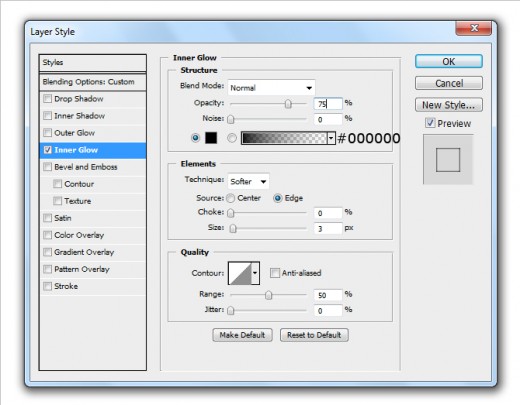Select the gradient glow radio button
This screenshot has height=405, width=520.
232,138
